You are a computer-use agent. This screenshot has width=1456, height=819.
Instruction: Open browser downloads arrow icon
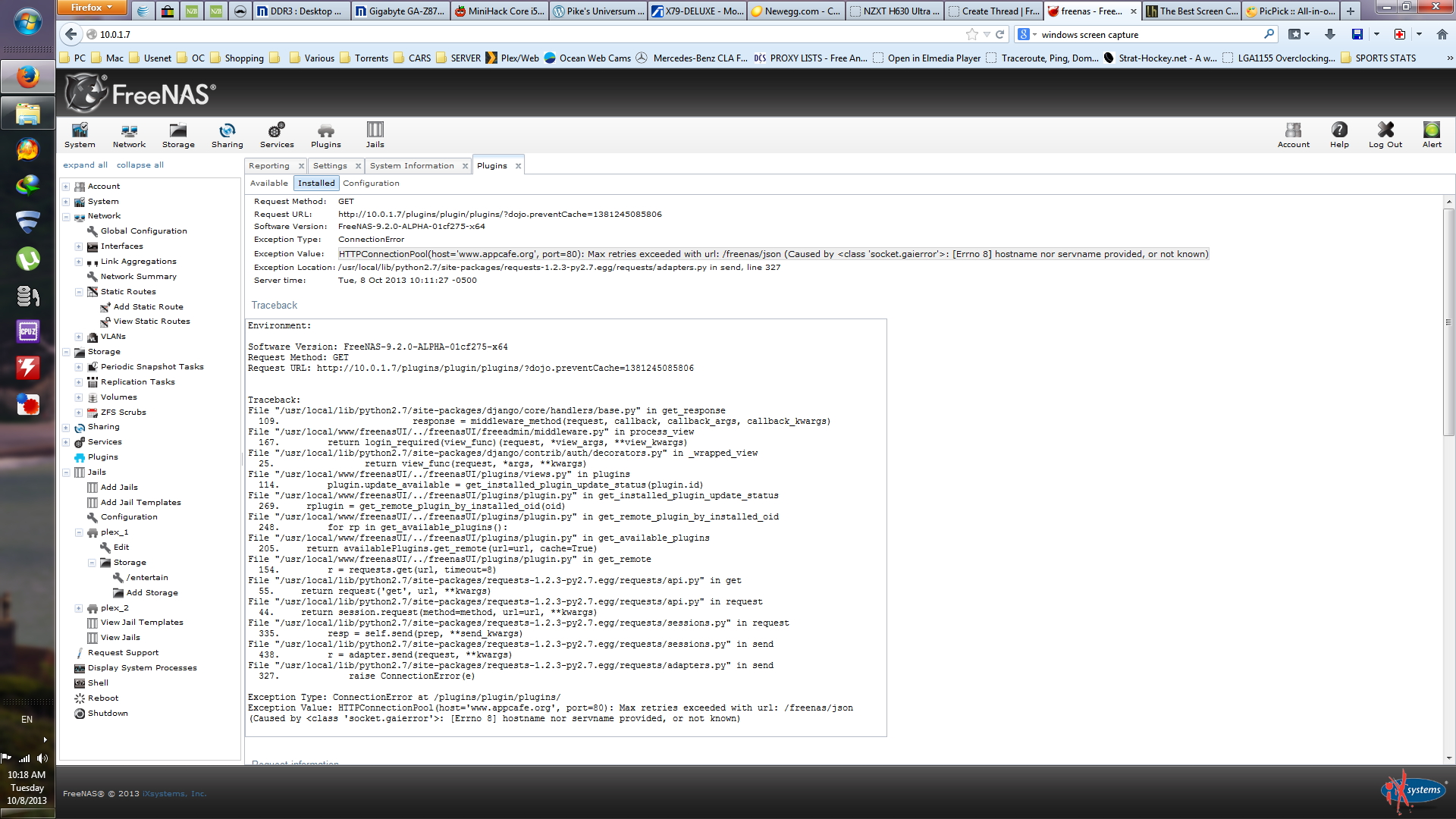(1330, 34)
